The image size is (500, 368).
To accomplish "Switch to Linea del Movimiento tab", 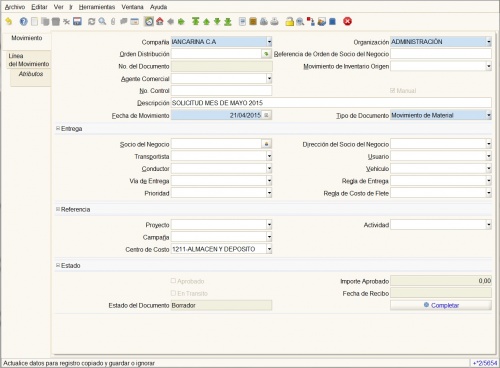I will point(29,60).
